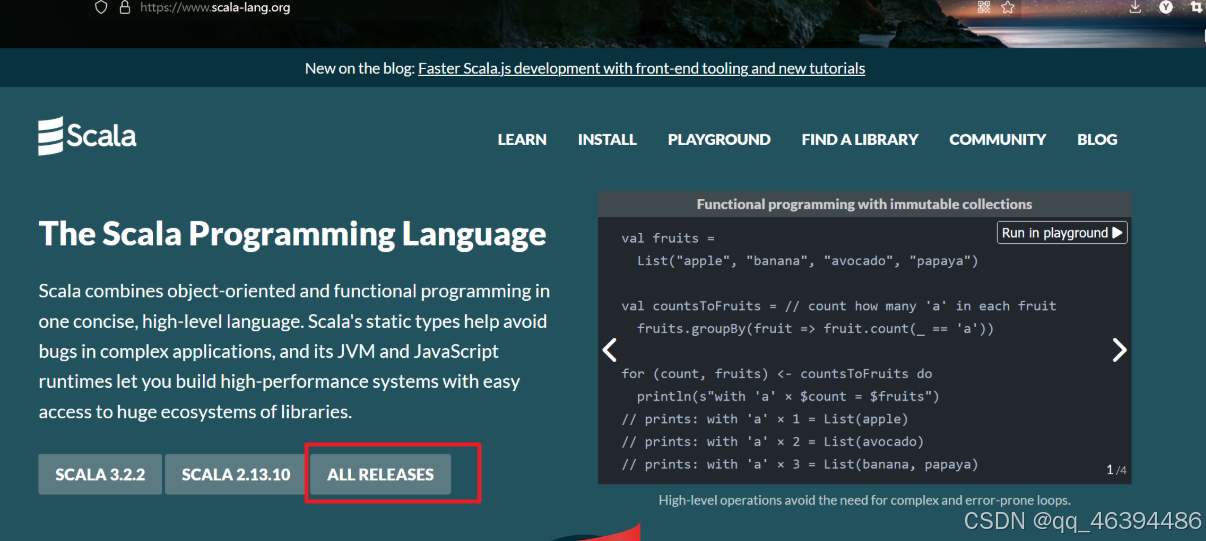
Task: Click the shield tracking protection icon
Action: [100, 7]
